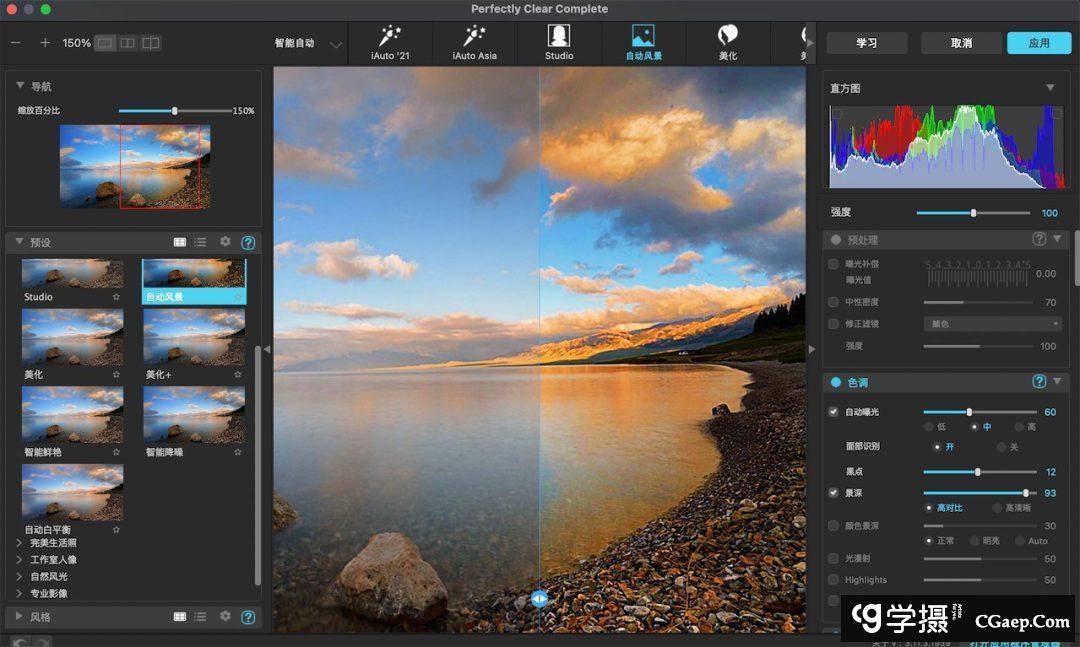Open help for the 色调 section
Image resolution: width=1080 pixels, height=647 pixels.
point(1039,382)
